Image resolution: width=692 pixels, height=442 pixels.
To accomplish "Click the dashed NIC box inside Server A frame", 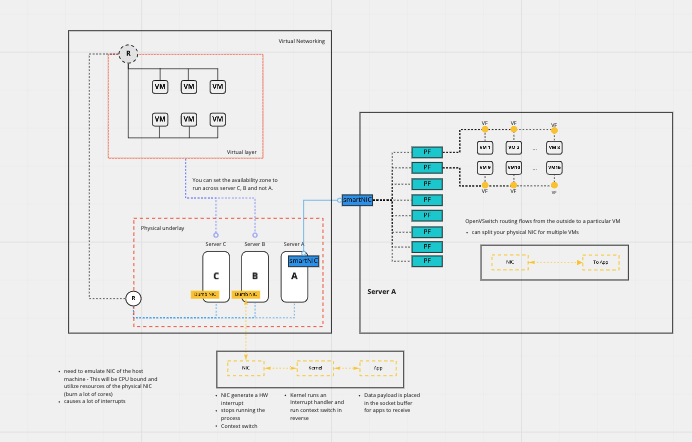I will pos(509,263).
